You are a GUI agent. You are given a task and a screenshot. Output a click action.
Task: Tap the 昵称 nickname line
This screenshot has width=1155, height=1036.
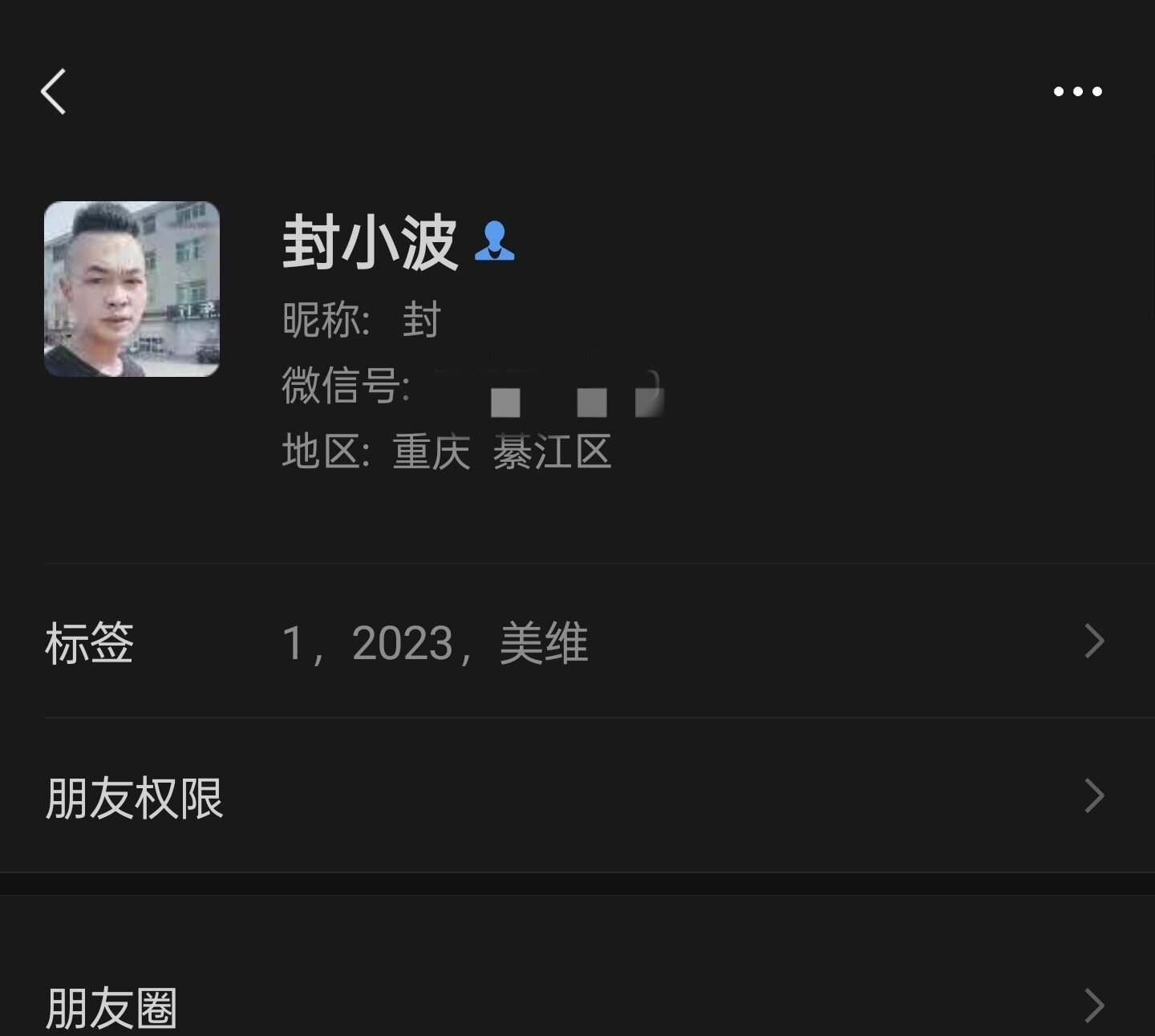[x=362, y=320]
